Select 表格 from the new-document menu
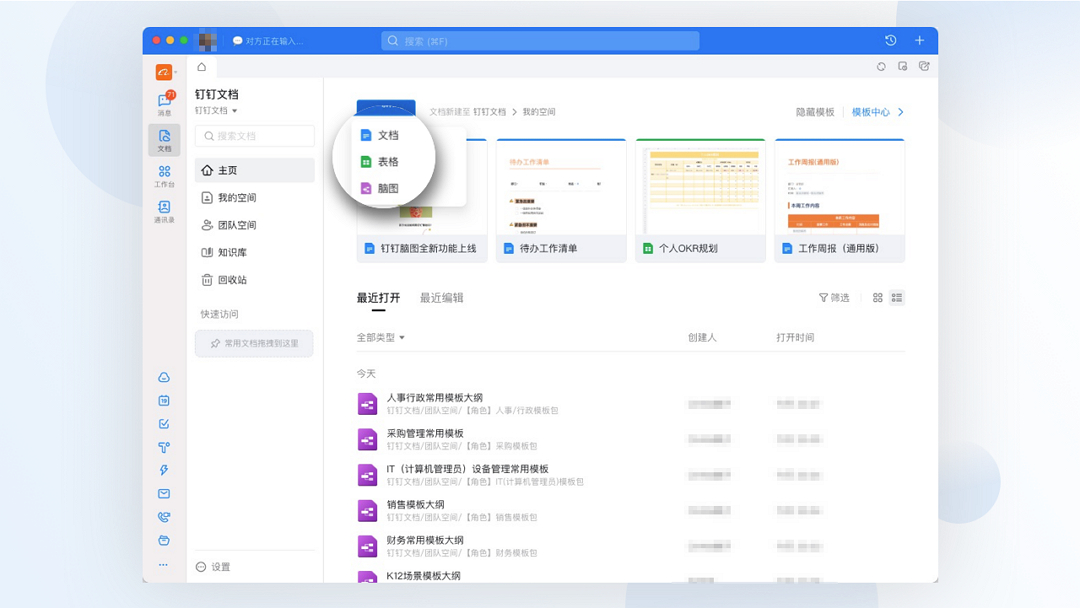Image resolution: width=1080 pixels, height=608 pixels. [387, 162]
